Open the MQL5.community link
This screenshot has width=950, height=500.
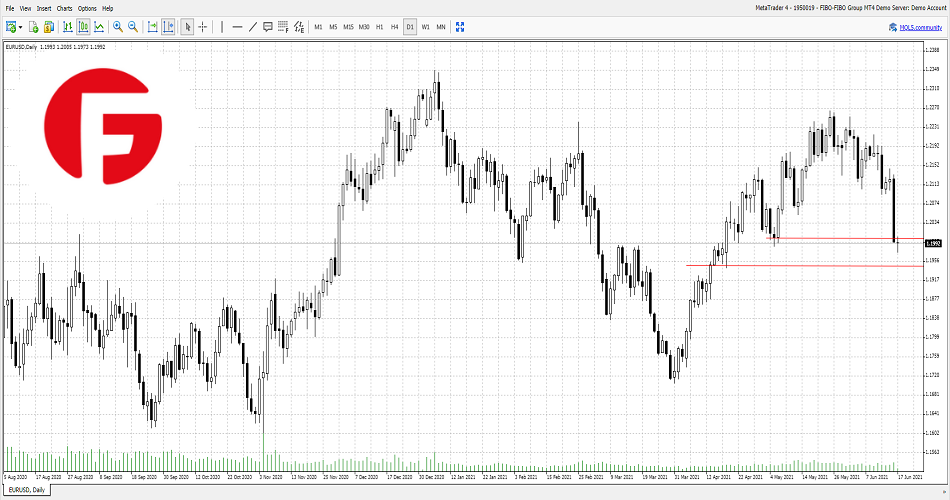pos(916,27)
